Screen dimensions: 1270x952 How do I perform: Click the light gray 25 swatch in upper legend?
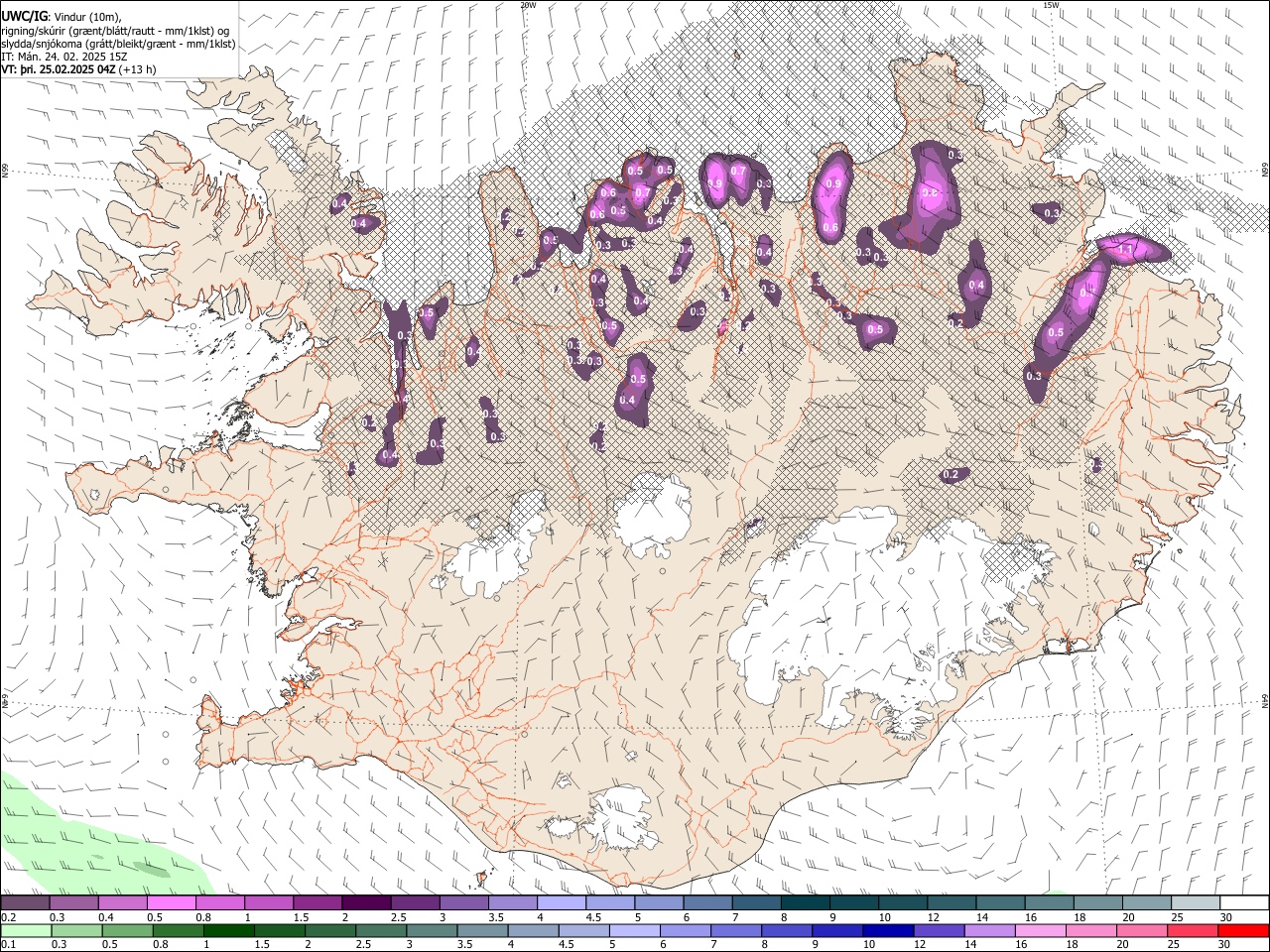coord(1195,903)
